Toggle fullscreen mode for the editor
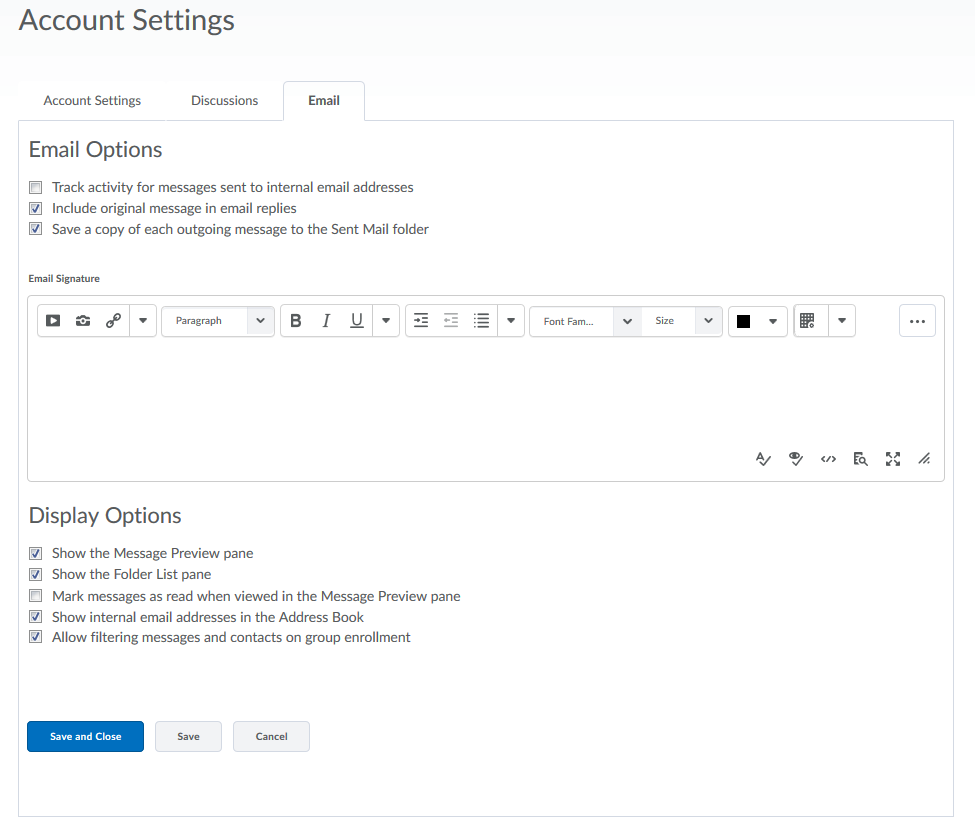 (893, 459)
